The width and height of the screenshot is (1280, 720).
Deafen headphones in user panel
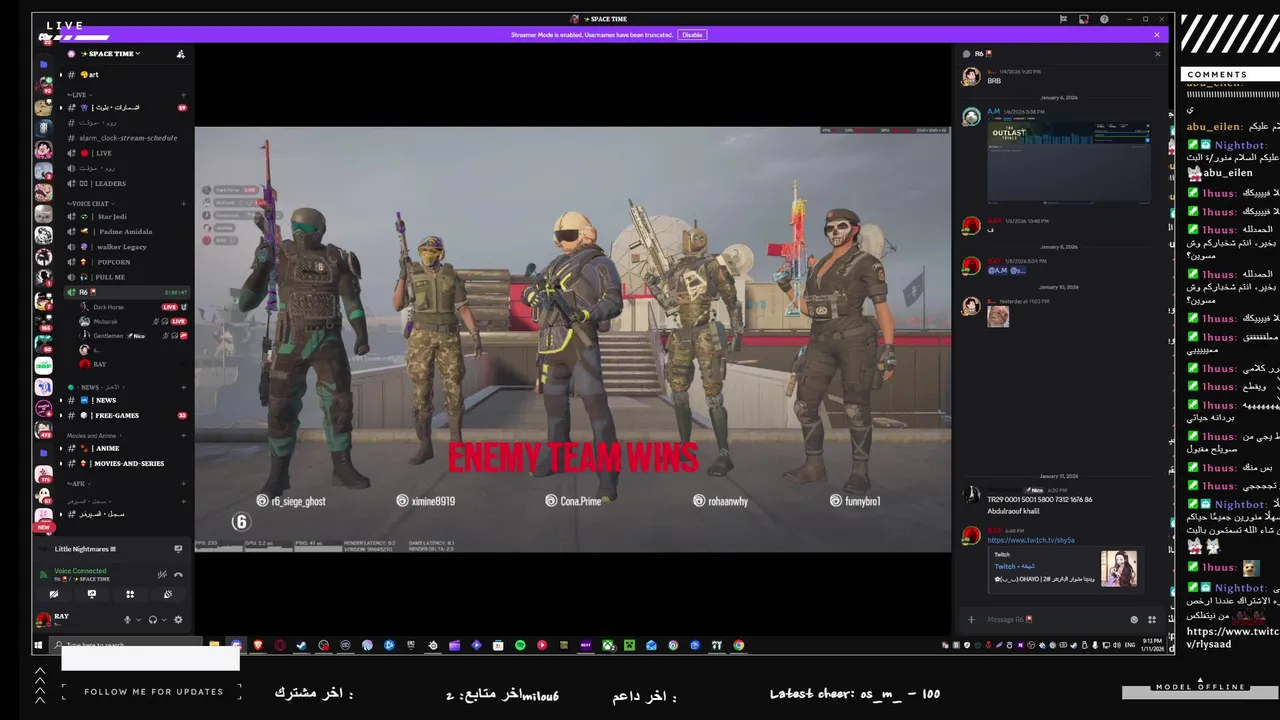click(x=153, y=620)
